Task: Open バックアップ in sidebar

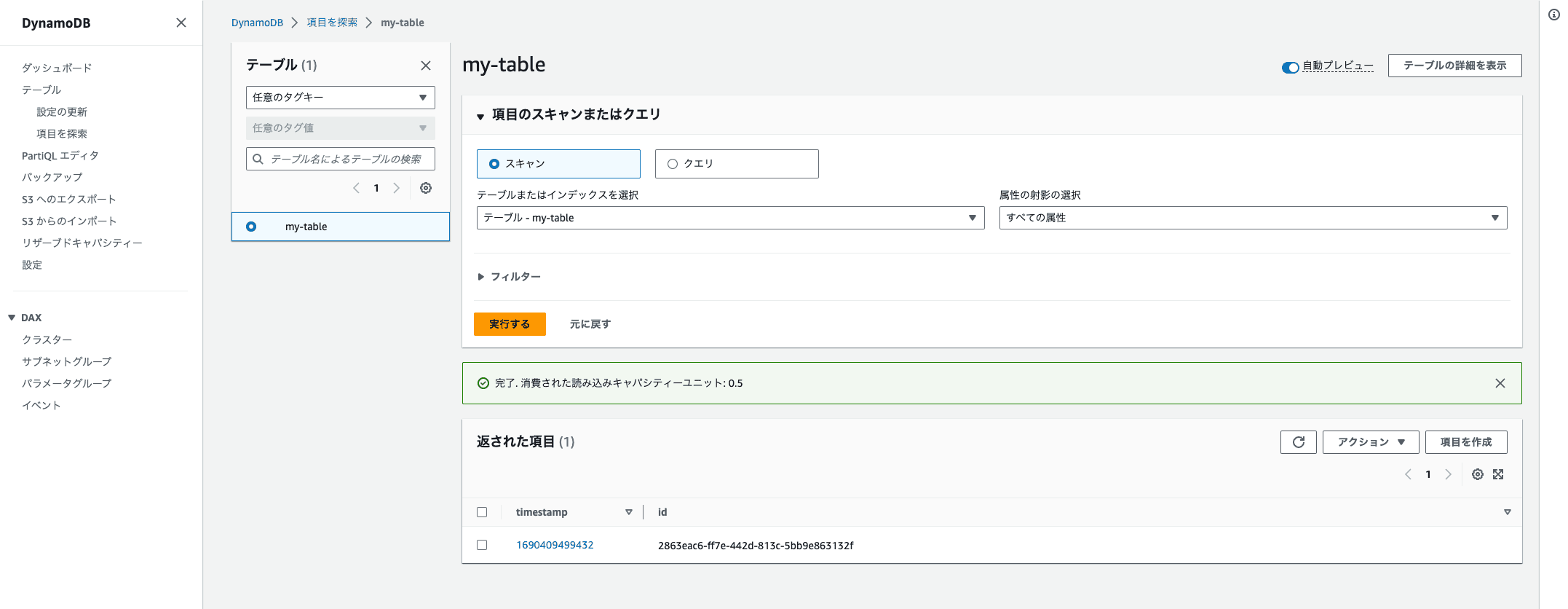Action: point(52,177)
